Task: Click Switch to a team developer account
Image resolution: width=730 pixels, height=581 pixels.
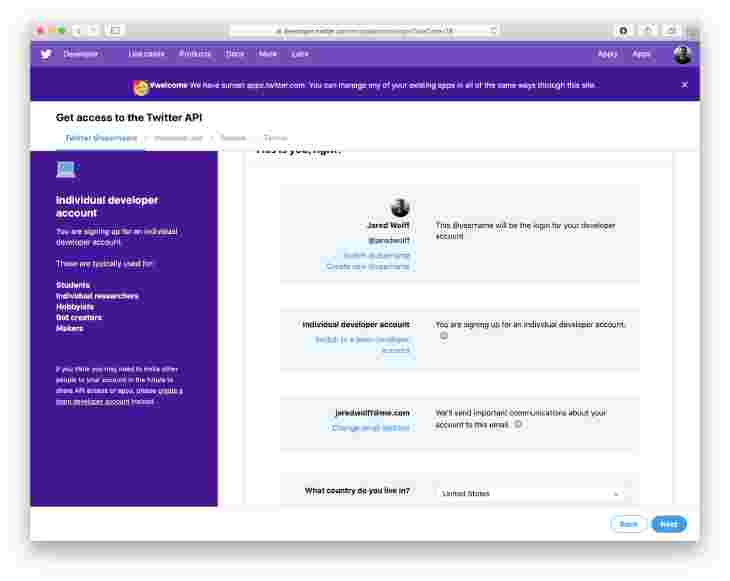Action: coord(363,345)
